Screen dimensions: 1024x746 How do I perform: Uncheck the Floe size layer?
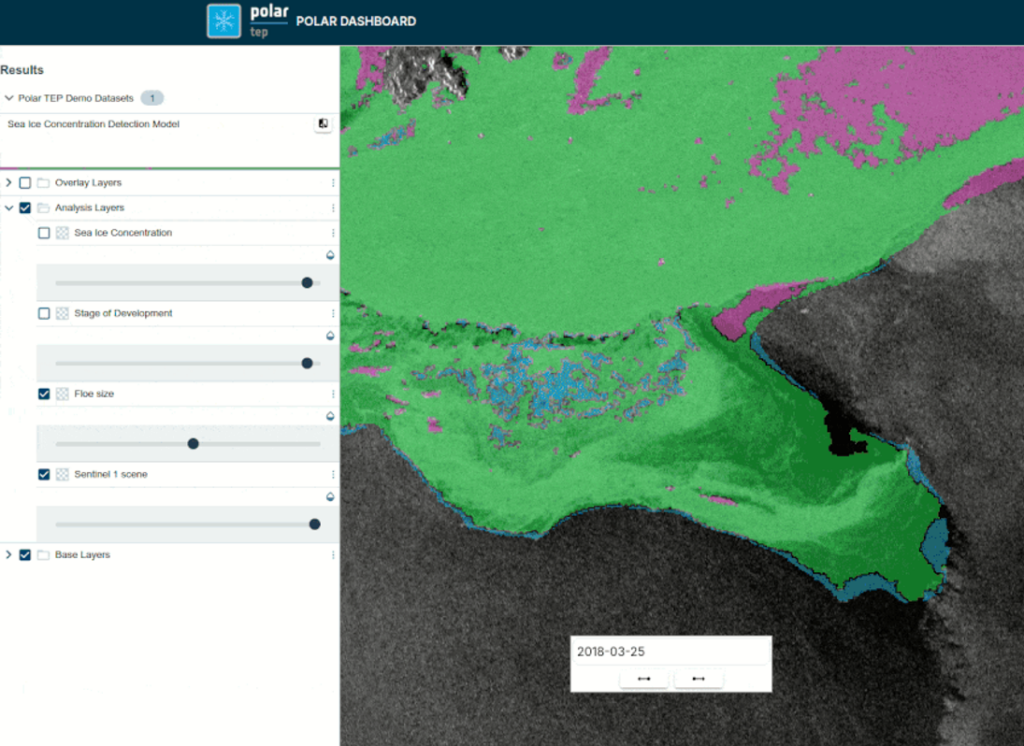pyautogui.click(x=44, y=394)
